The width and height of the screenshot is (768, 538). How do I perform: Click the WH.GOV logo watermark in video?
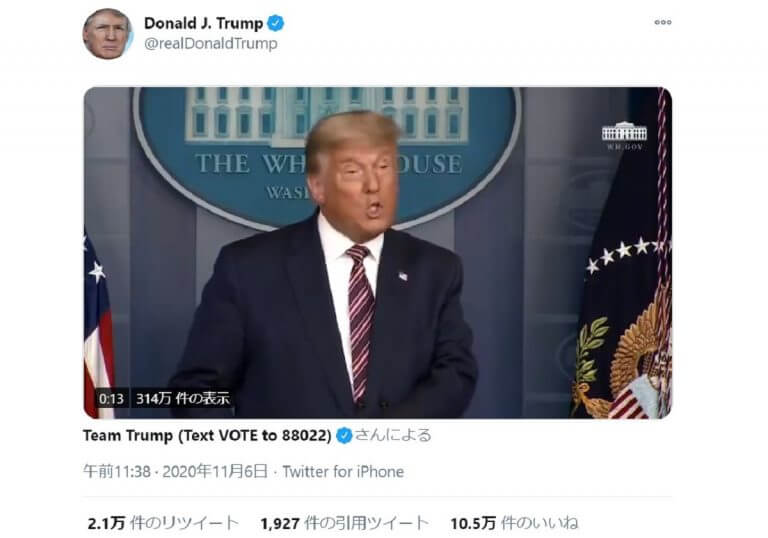[x=624, y=135]
